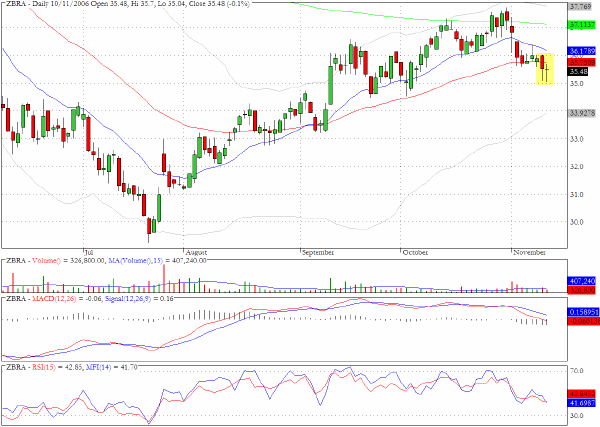Image resolution: width=600 pixels, height=427 pixels.
Task: Click the MA(Volume(),15) label in volume panel
Action: point(135,261)
